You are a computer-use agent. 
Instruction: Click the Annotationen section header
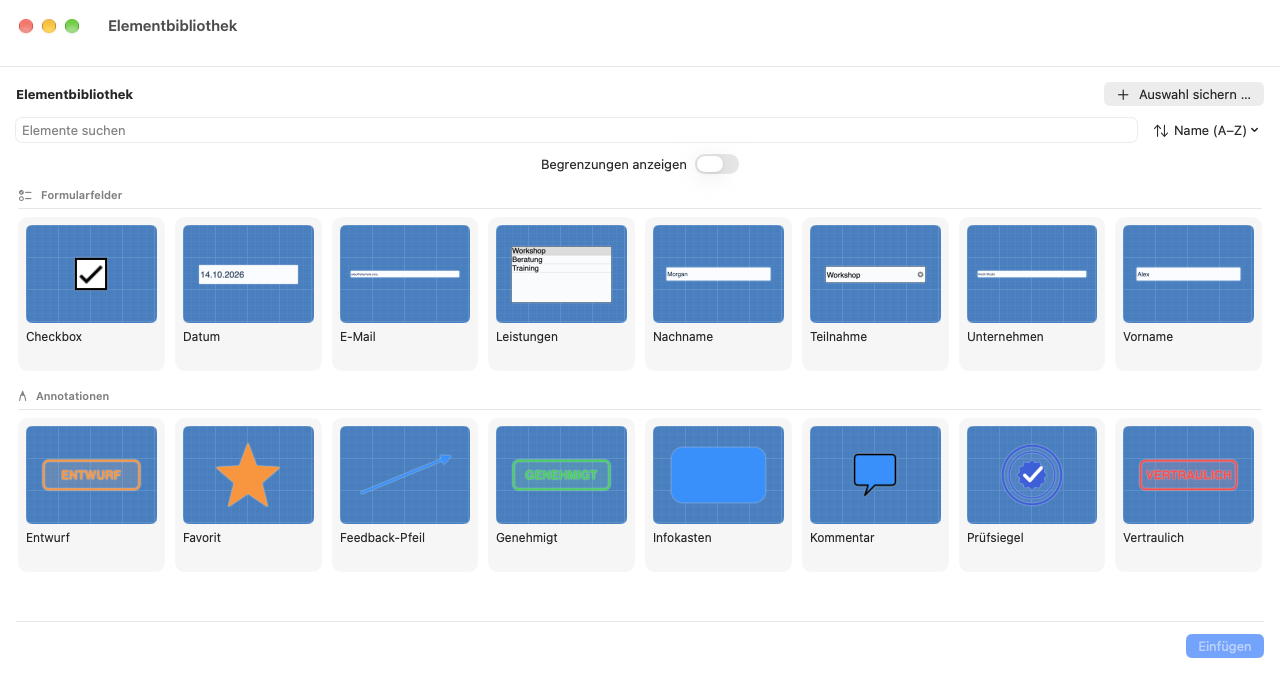click(72, 396)
